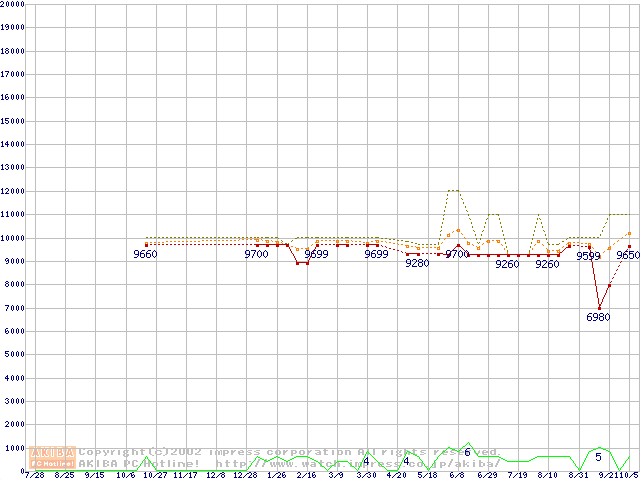
Task: Click the AKIBA logo in bottom-left corner
Action: pyautogui.click(x=53, y=457)
